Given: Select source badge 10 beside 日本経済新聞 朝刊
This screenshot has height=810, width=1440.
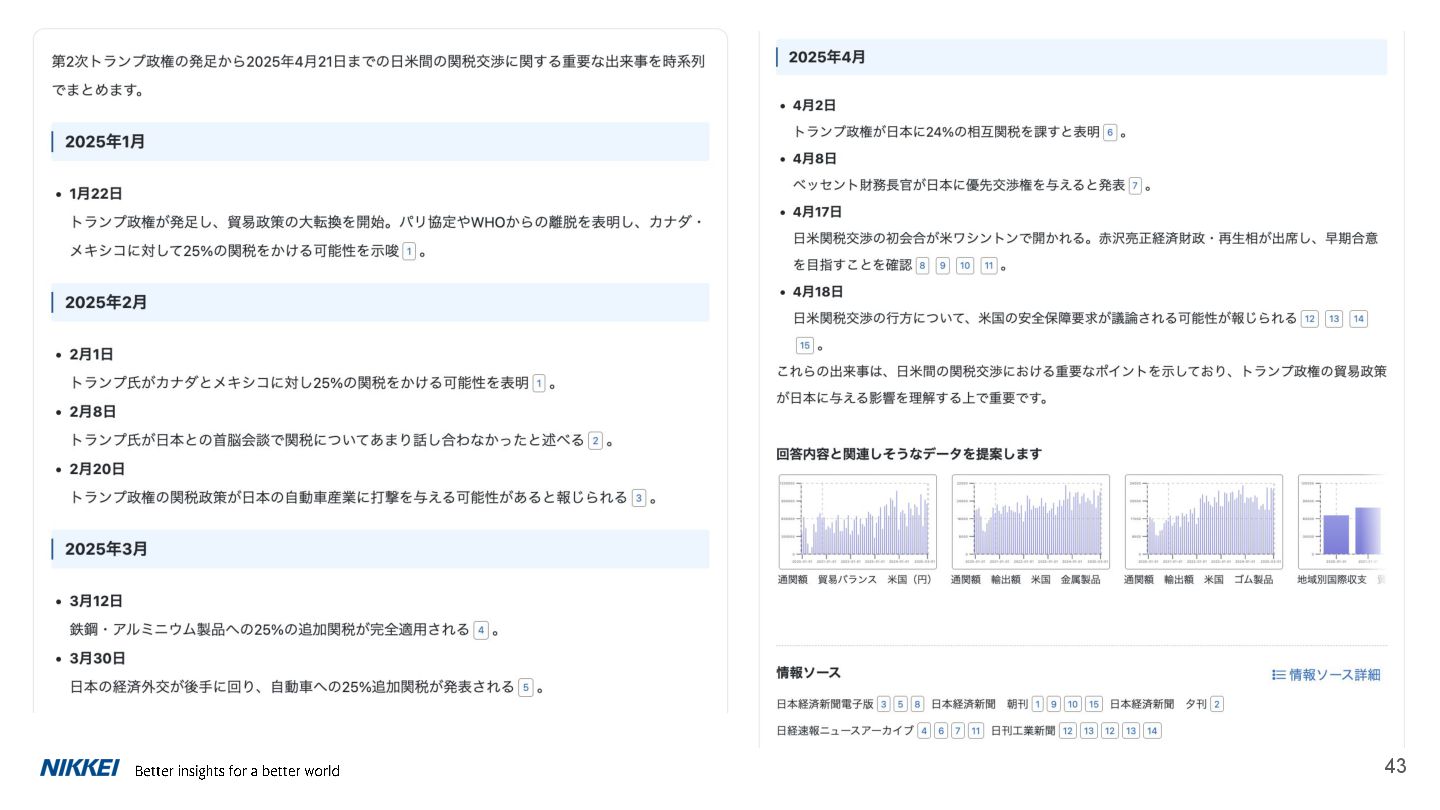Looking at the screenshot, I should coord(1073,704).
